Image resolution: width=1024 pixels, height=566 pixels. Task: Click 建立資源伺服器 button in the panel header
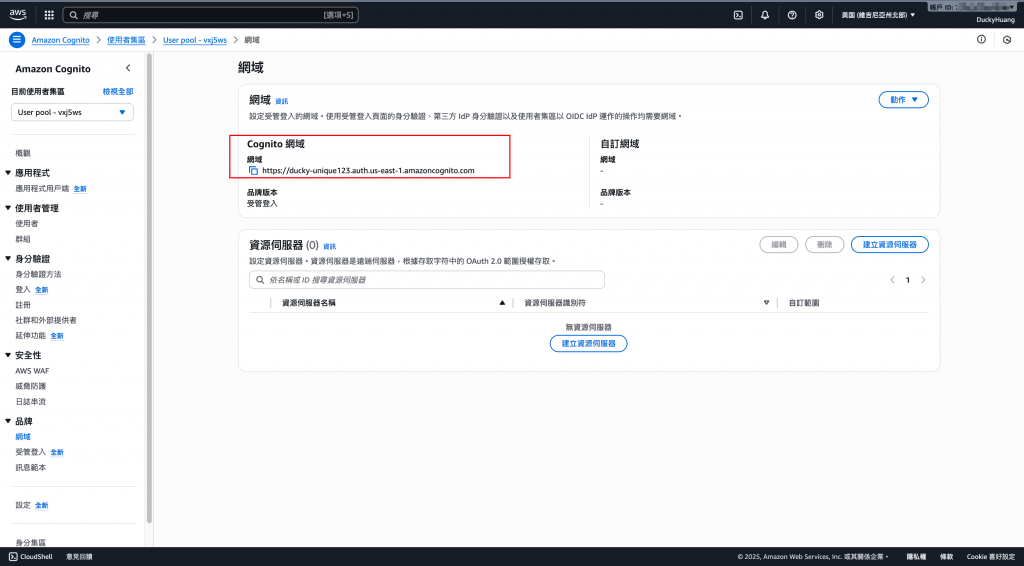click(889, 245)
